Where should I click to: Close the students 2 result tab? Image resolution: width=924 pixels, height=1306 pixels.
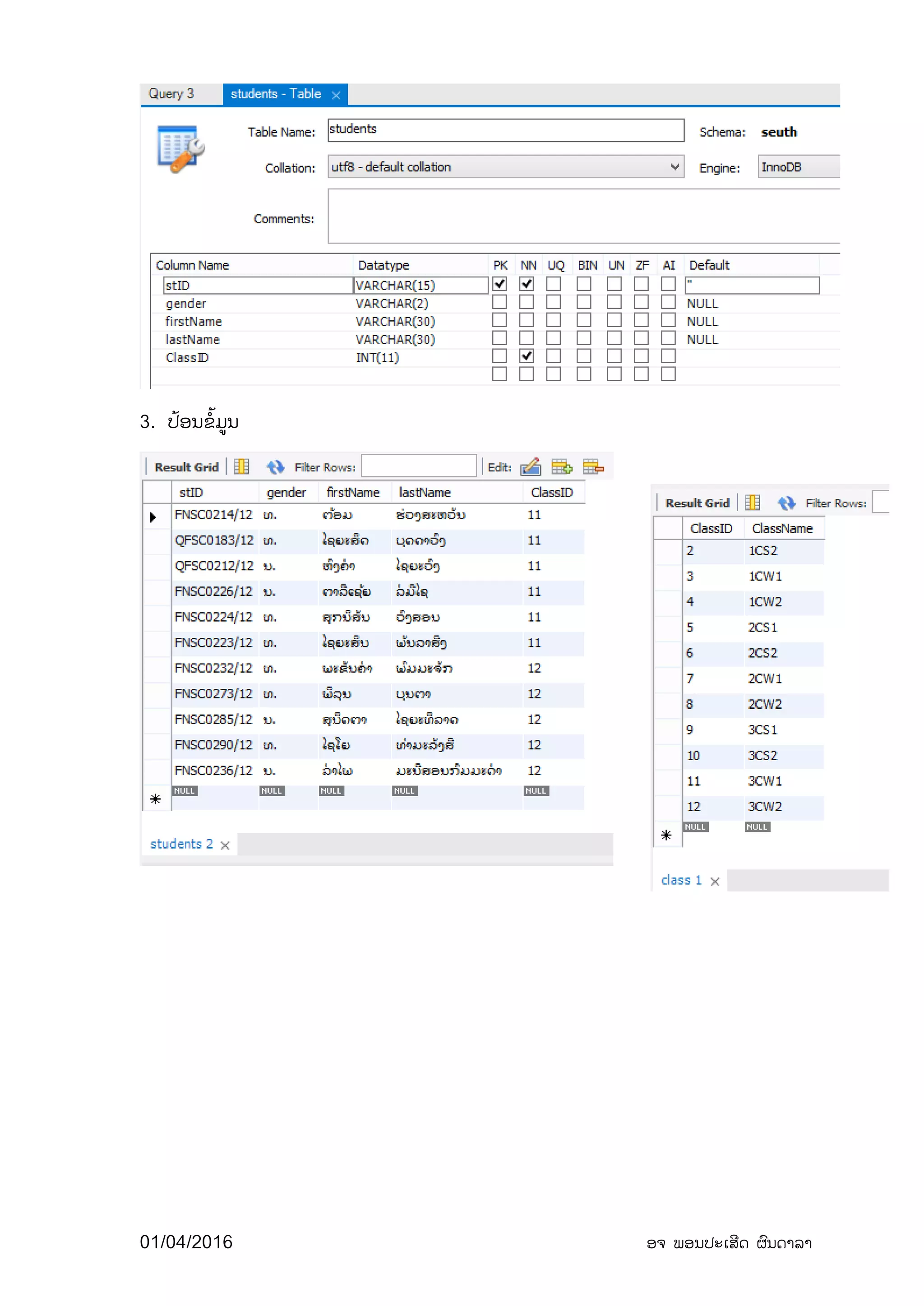point(225,845)
